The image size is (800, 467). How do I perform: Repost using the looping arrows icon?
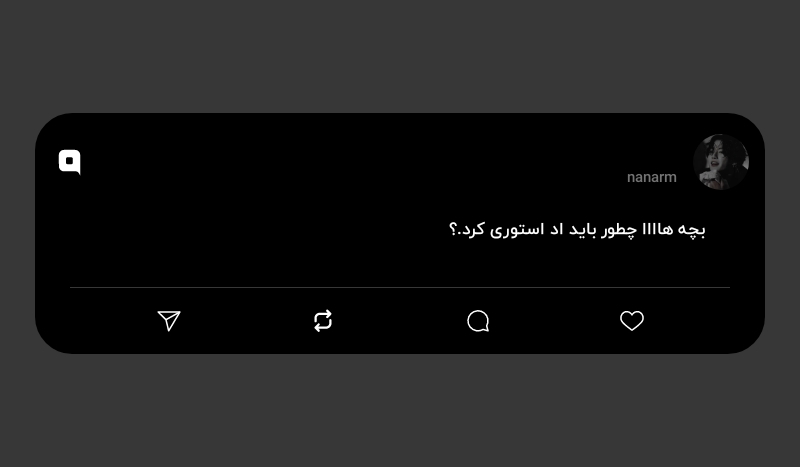(323, 321)
